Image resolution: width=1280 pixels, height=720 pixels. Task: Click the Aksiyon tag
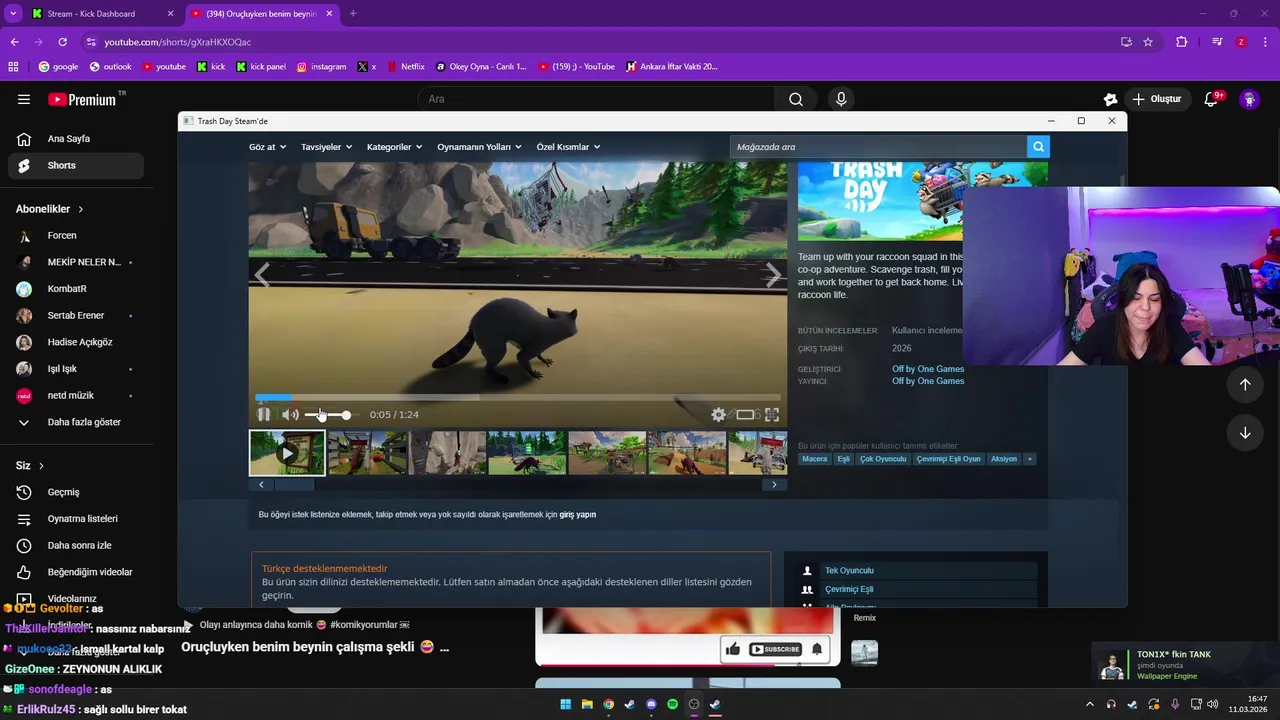coord(1003,459)
